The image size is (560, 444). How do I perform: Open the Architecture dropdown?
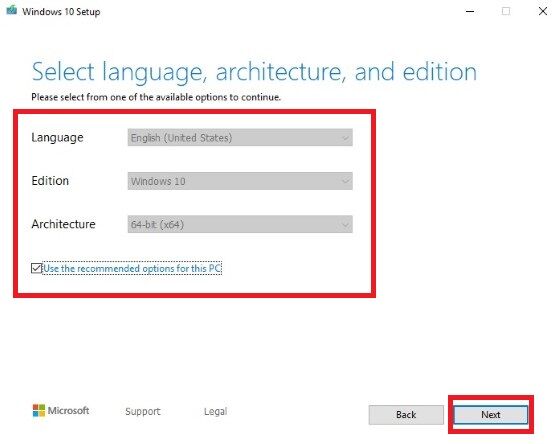point(240,224)
